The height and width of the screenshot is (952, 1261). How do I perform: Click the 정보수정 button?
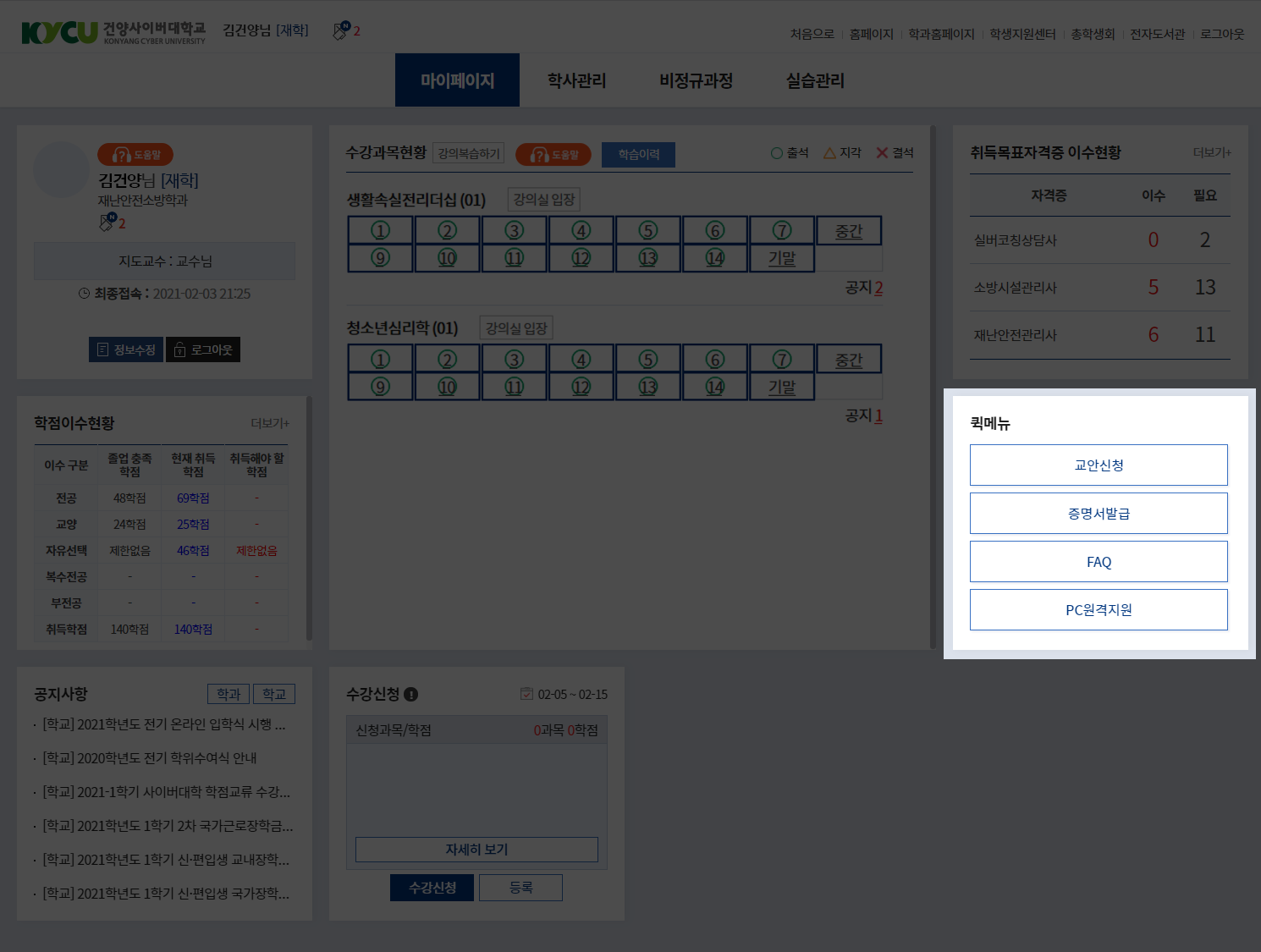[x=126, y=349]
